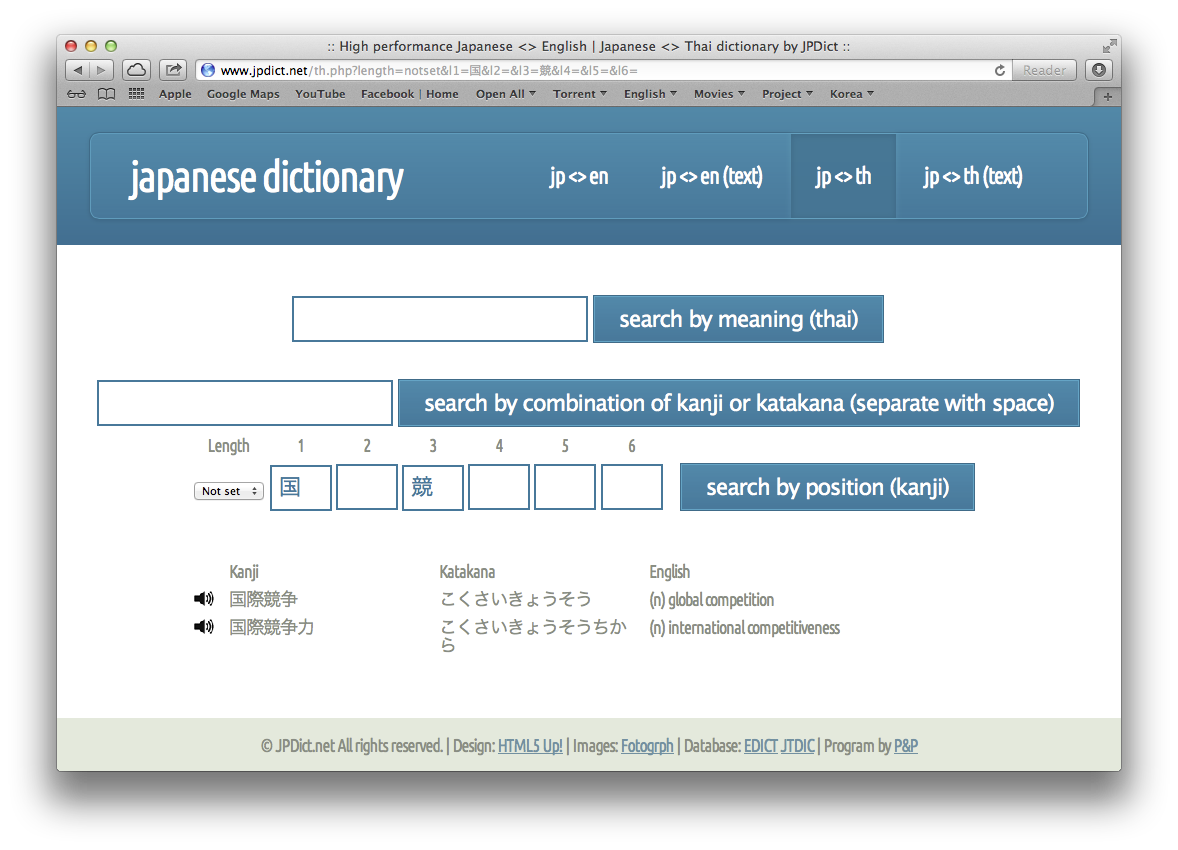Image resolution: width=1178 pixels, height=850 pixels.
Task: Open the HTML5 Up! link
Action: point(530,746)
